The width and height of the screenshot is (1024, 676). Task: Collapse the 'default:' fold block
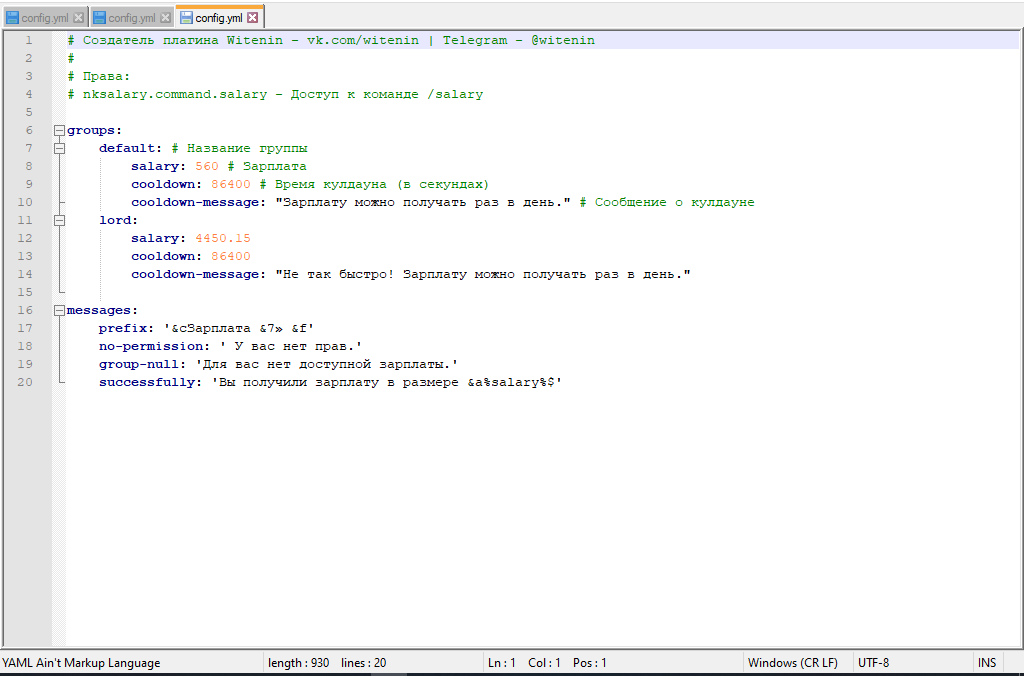click(x=59, y=148)
